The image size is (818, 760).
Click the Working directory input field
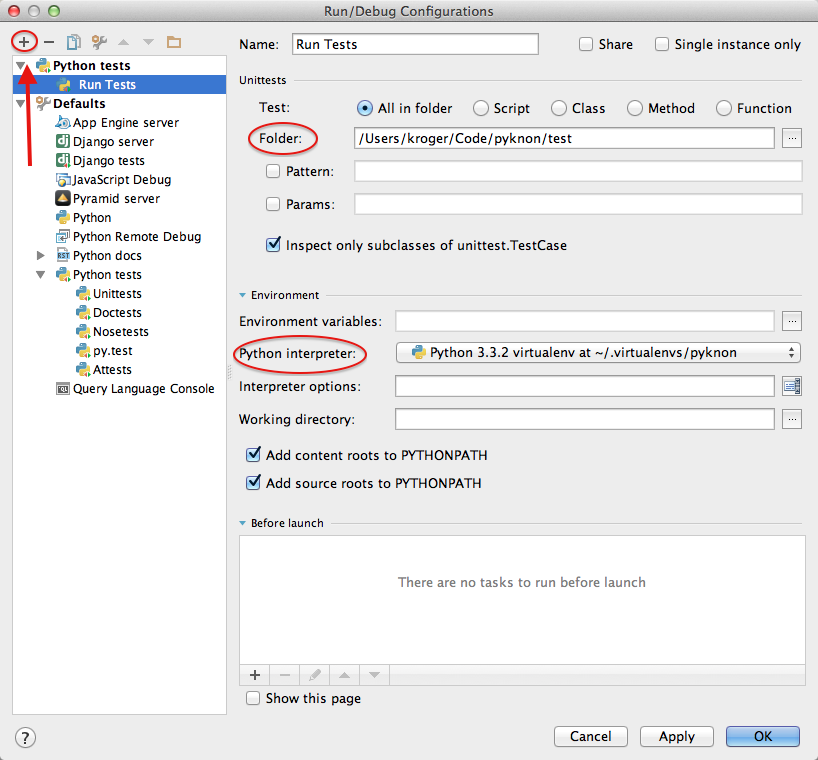[x=585, y=419]
